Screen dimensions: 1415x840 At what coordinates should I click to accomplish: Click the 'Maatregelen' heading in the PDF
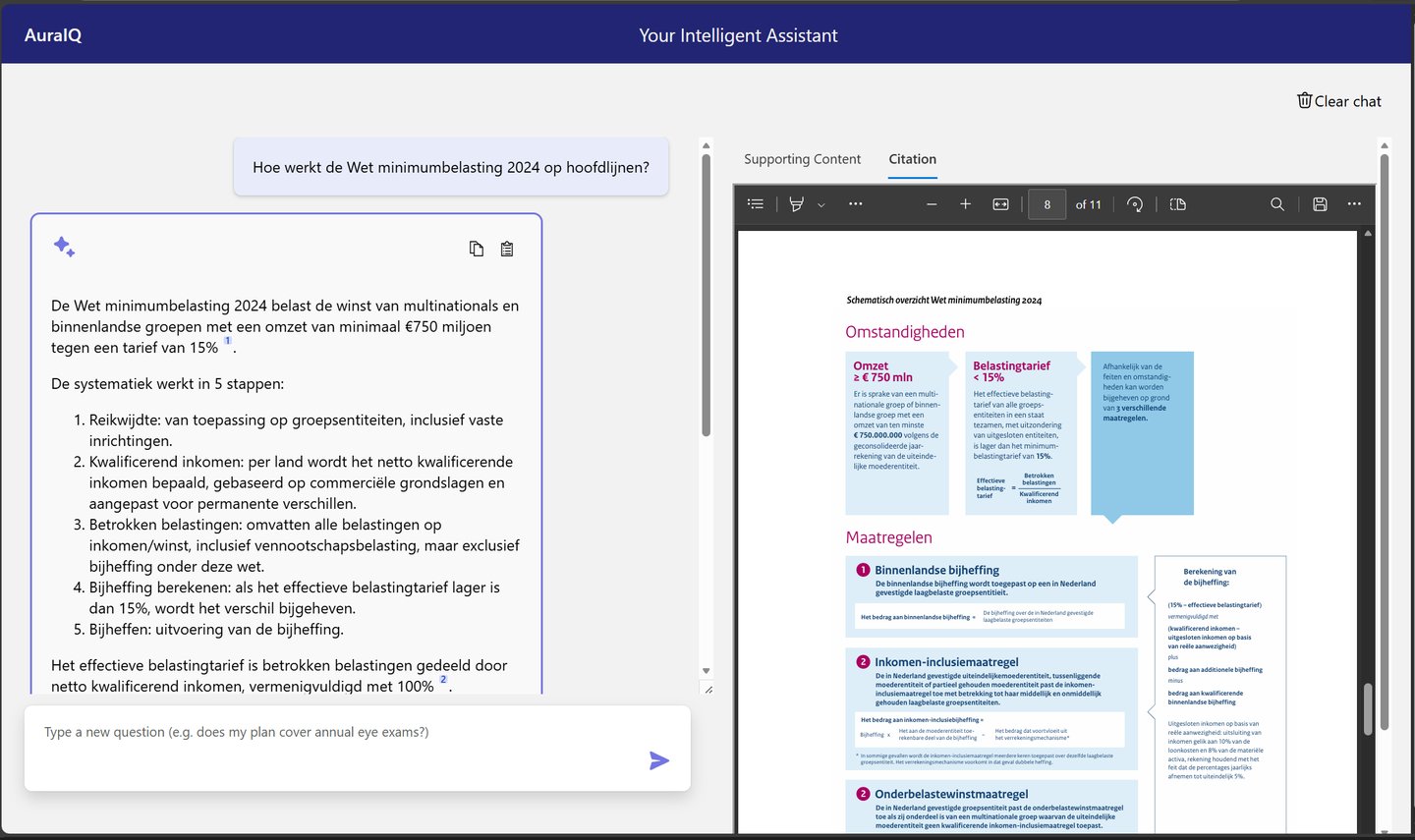(889, 537)
